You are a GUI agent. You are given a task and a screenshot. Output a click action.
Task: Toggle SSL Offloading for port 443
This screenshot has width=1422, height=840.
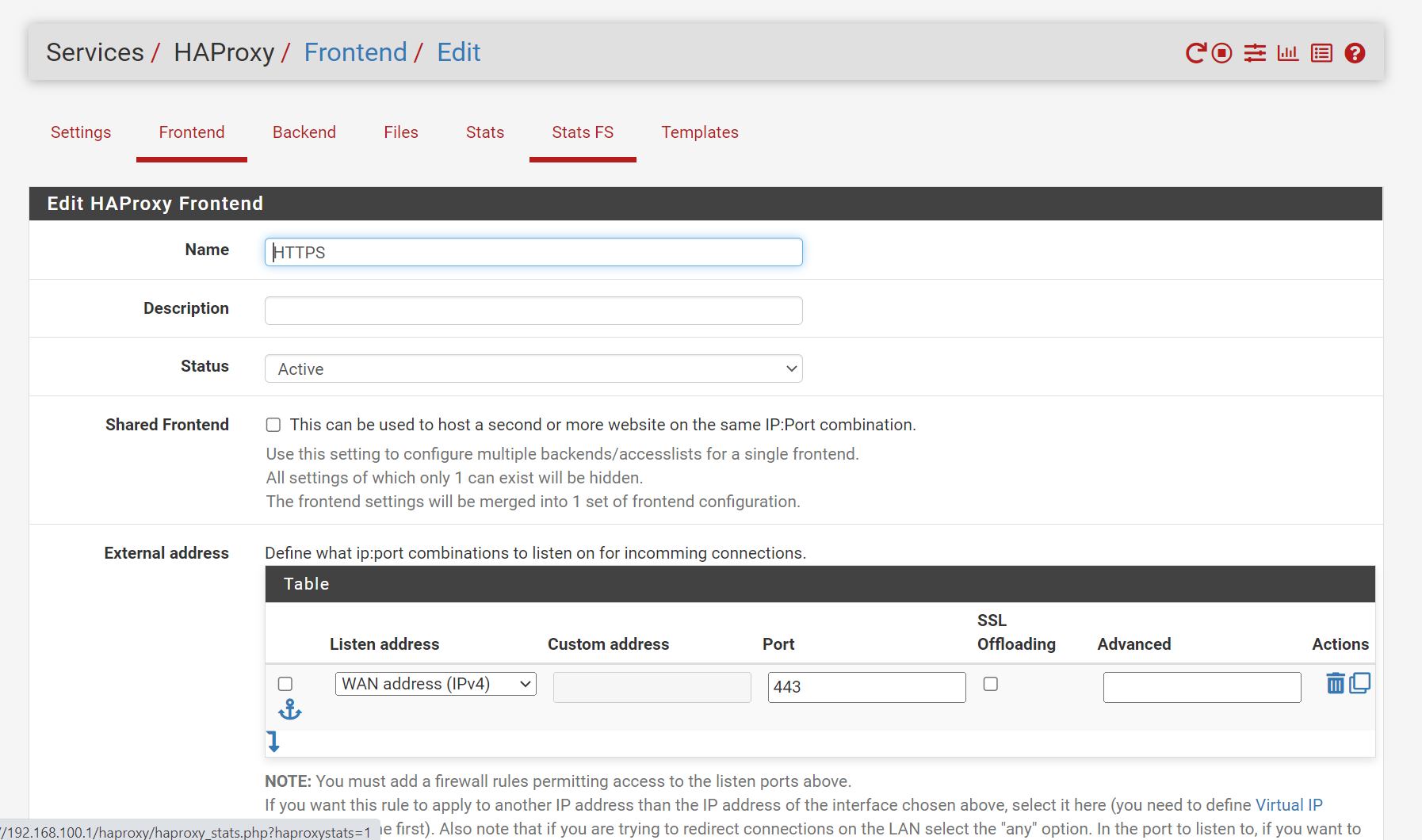(x=991, y=684)
